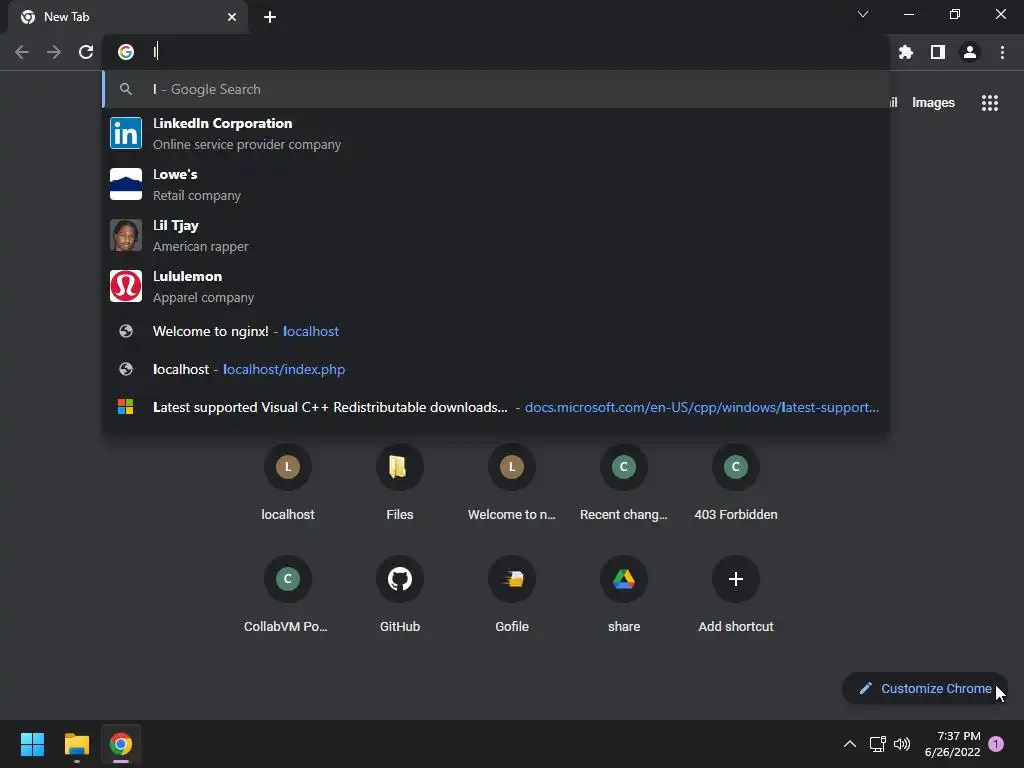Close the New Tab tab

coord(232,17)
